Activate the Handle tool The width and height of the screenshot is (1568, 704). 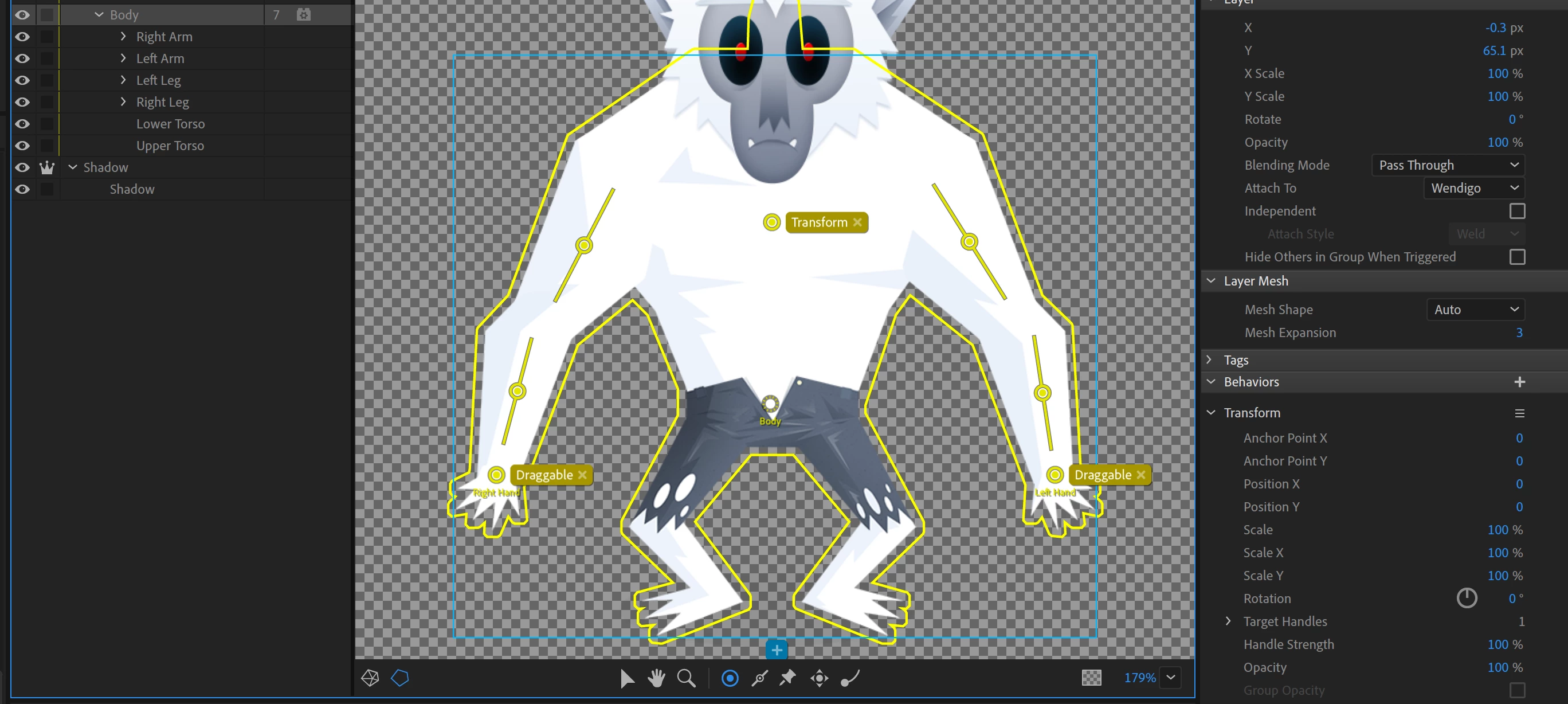click(730, 678)
